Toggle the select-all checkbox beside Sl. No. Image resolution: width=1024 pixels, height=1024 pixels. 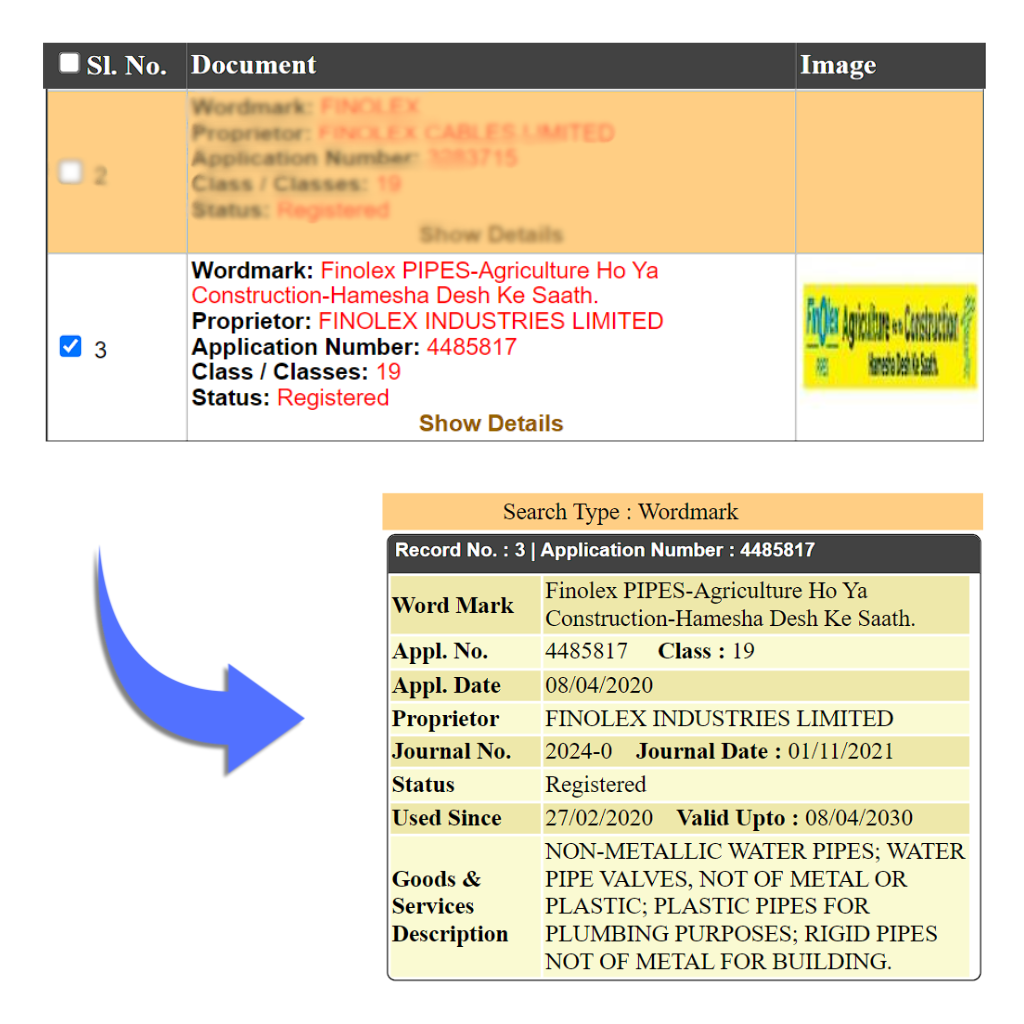(x=69, y=64)
